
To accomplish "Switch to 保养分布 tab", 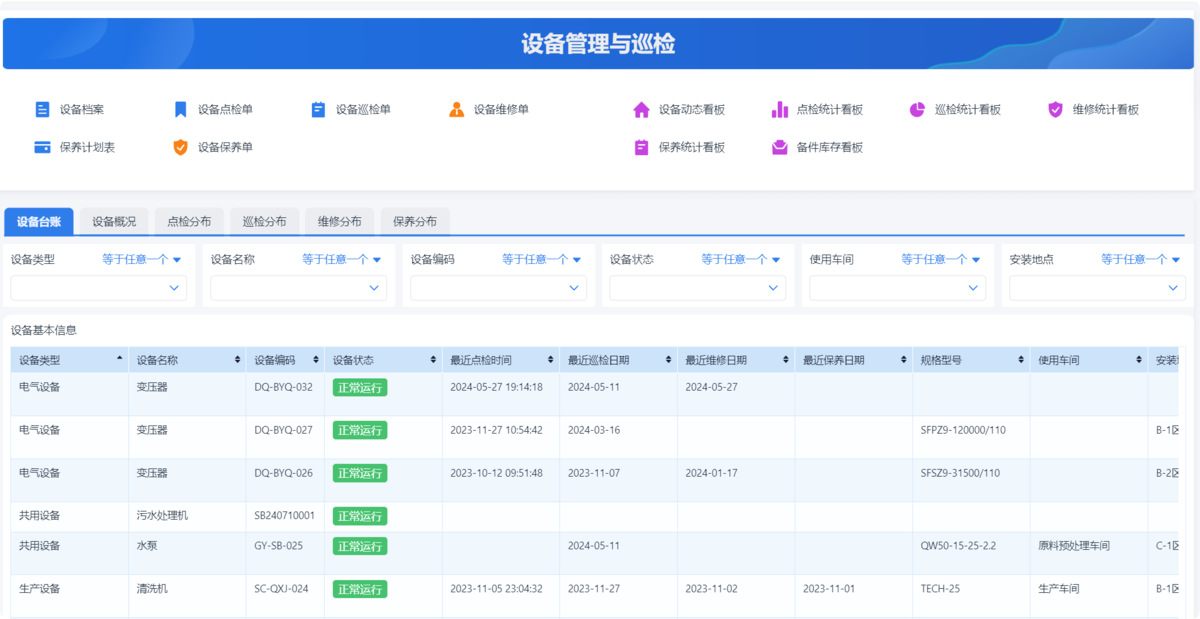I will pos(414,222).
